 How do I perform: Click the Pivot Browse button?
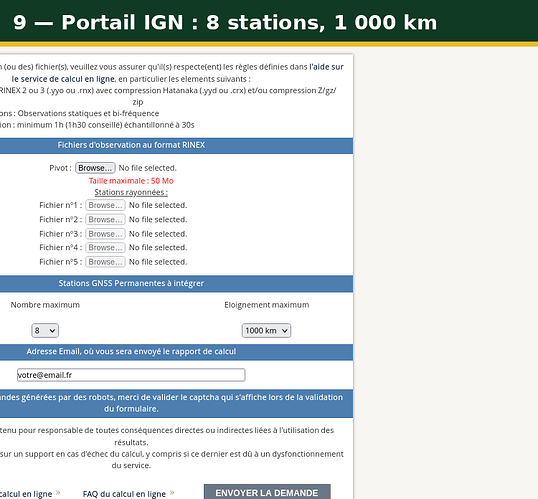coord(95,168)
